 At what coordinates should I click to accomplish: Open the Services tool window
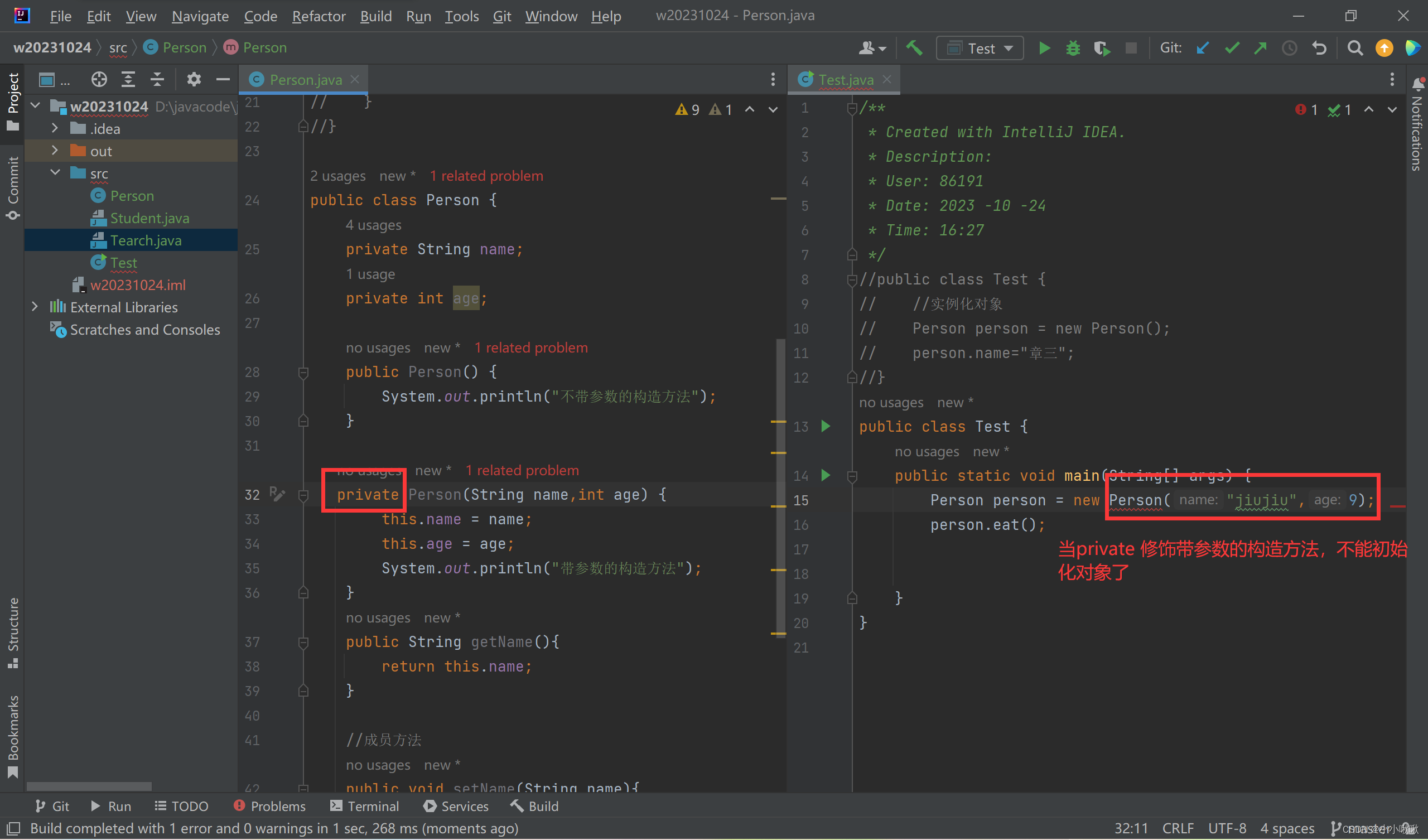point(456,806)
